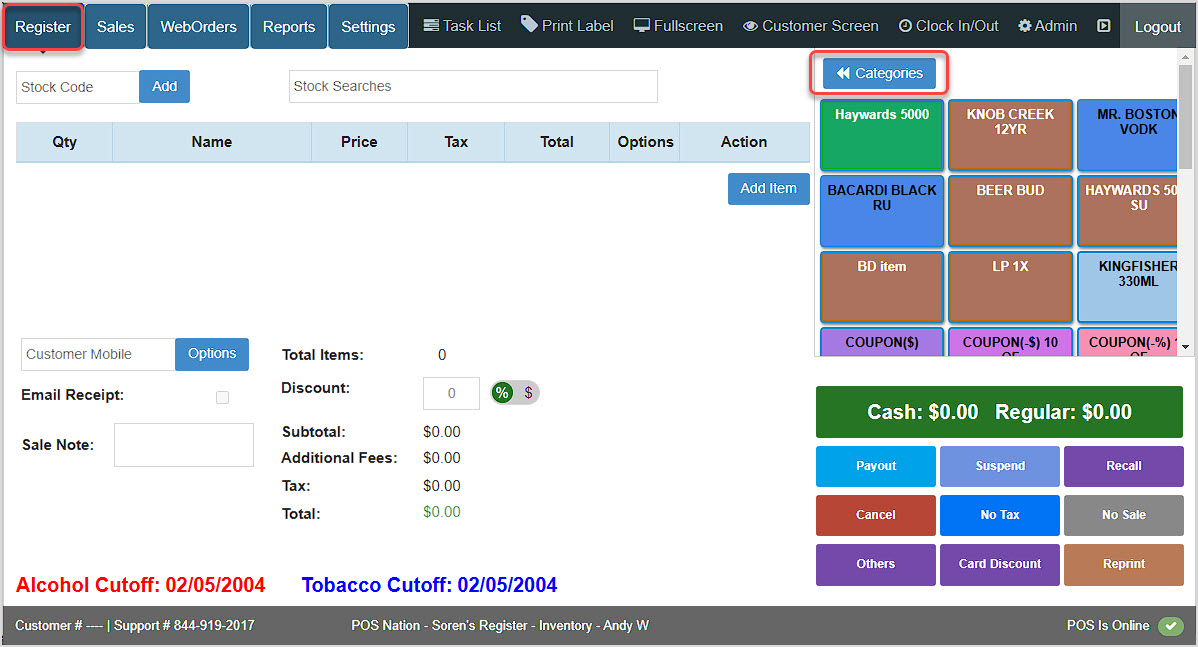1198x647 pixels.
Task: Switch to the Sales tab
Action: [x=115, y=25]
